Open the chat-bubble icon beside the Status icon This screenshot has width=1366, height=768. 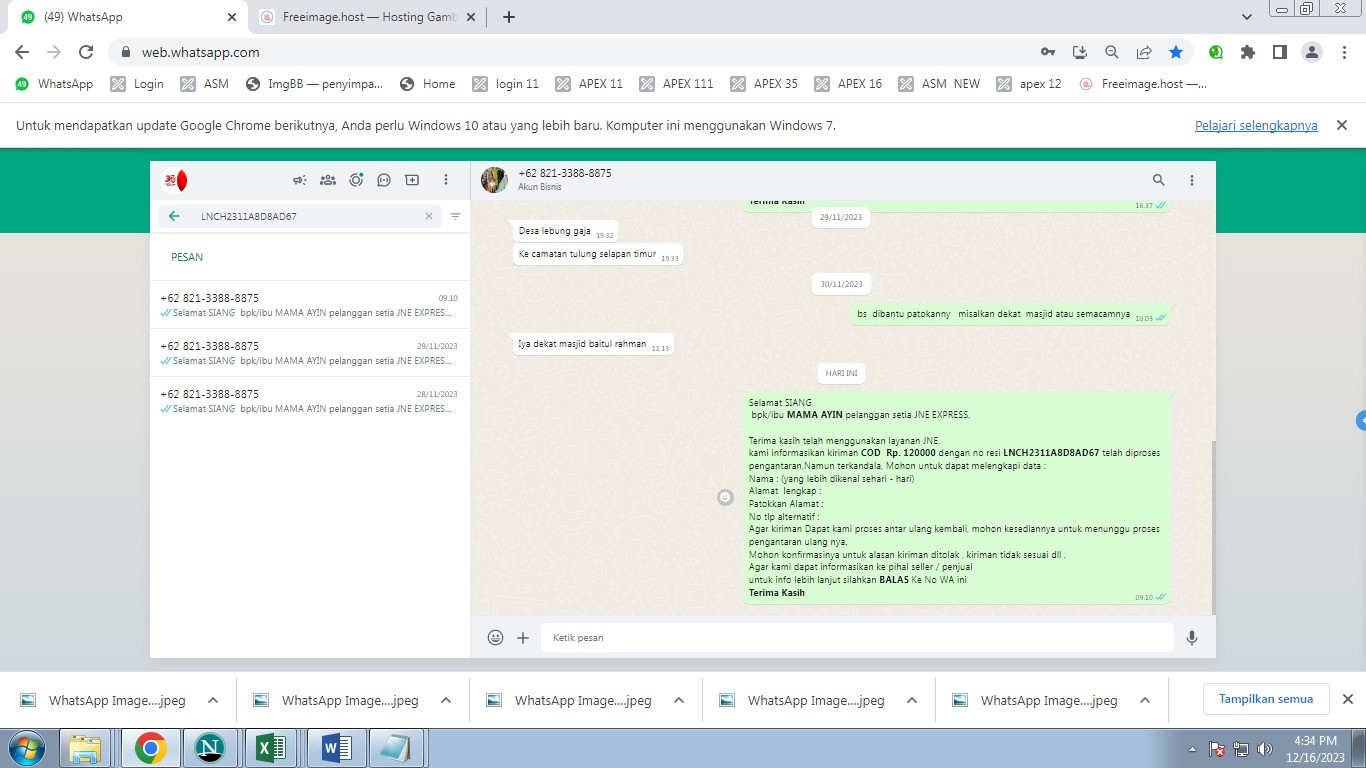[x=384, y=180]
